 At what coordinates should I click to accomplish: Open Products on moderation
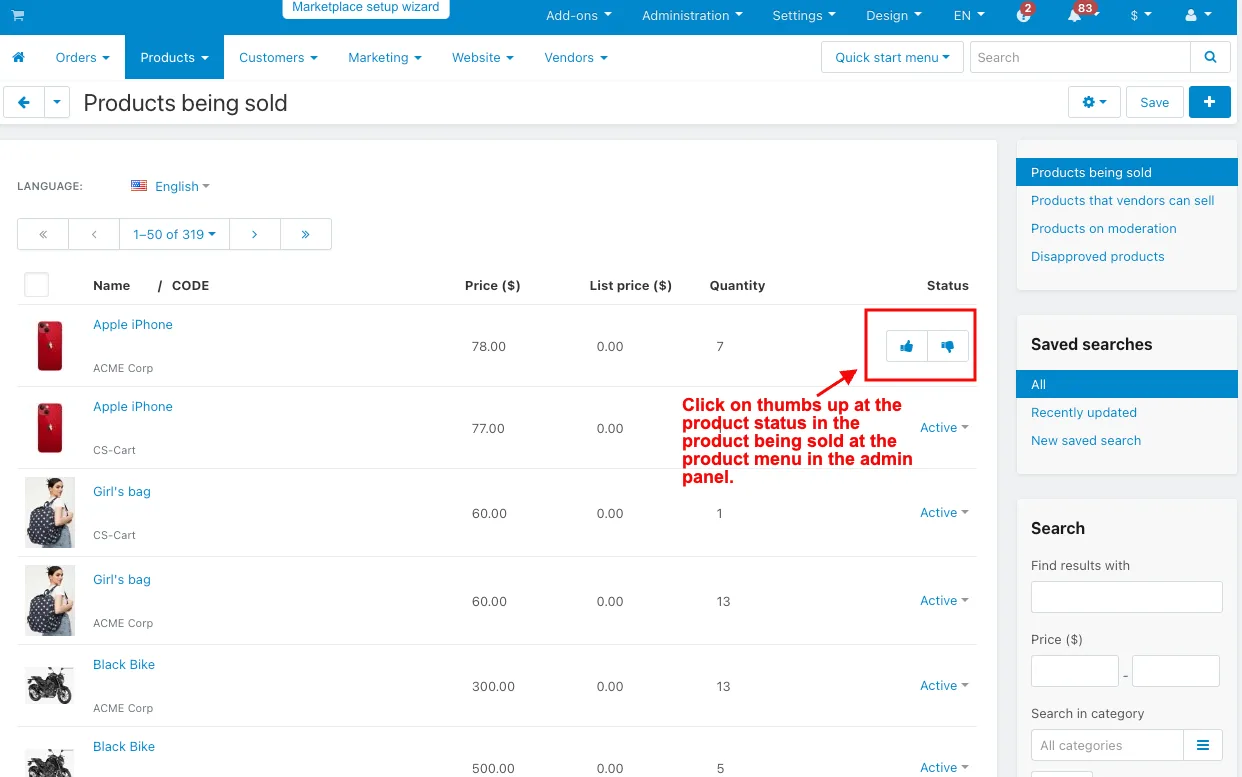1104,228
